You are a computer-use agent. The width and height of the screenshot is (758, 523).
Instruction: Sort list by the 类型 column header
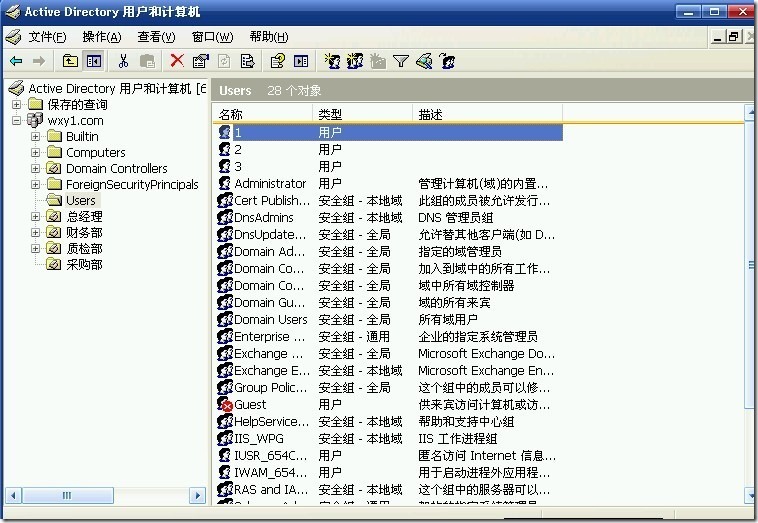point(330,115)
